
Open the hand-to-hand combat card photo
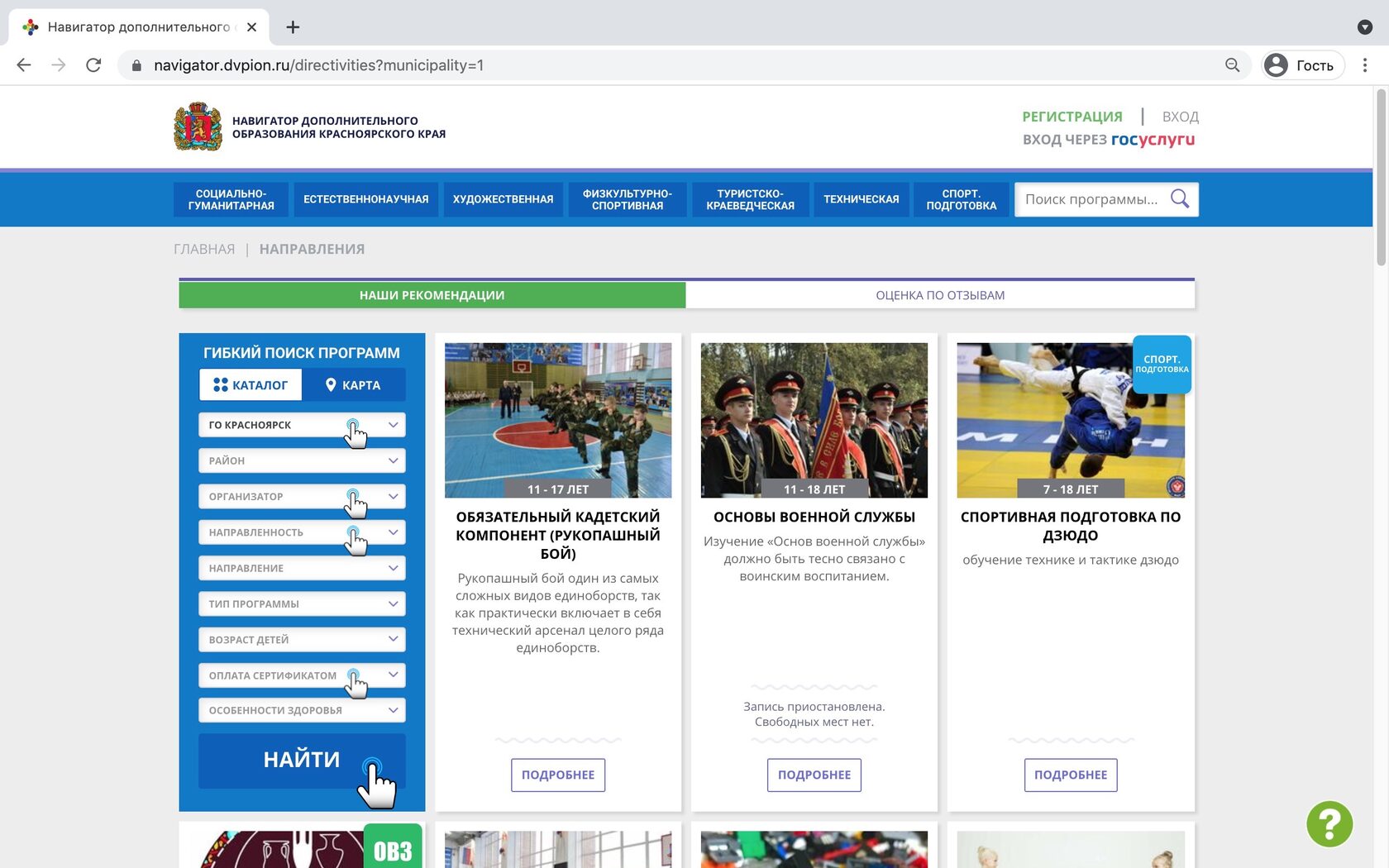pyautogui.click(x=558, y=420)
